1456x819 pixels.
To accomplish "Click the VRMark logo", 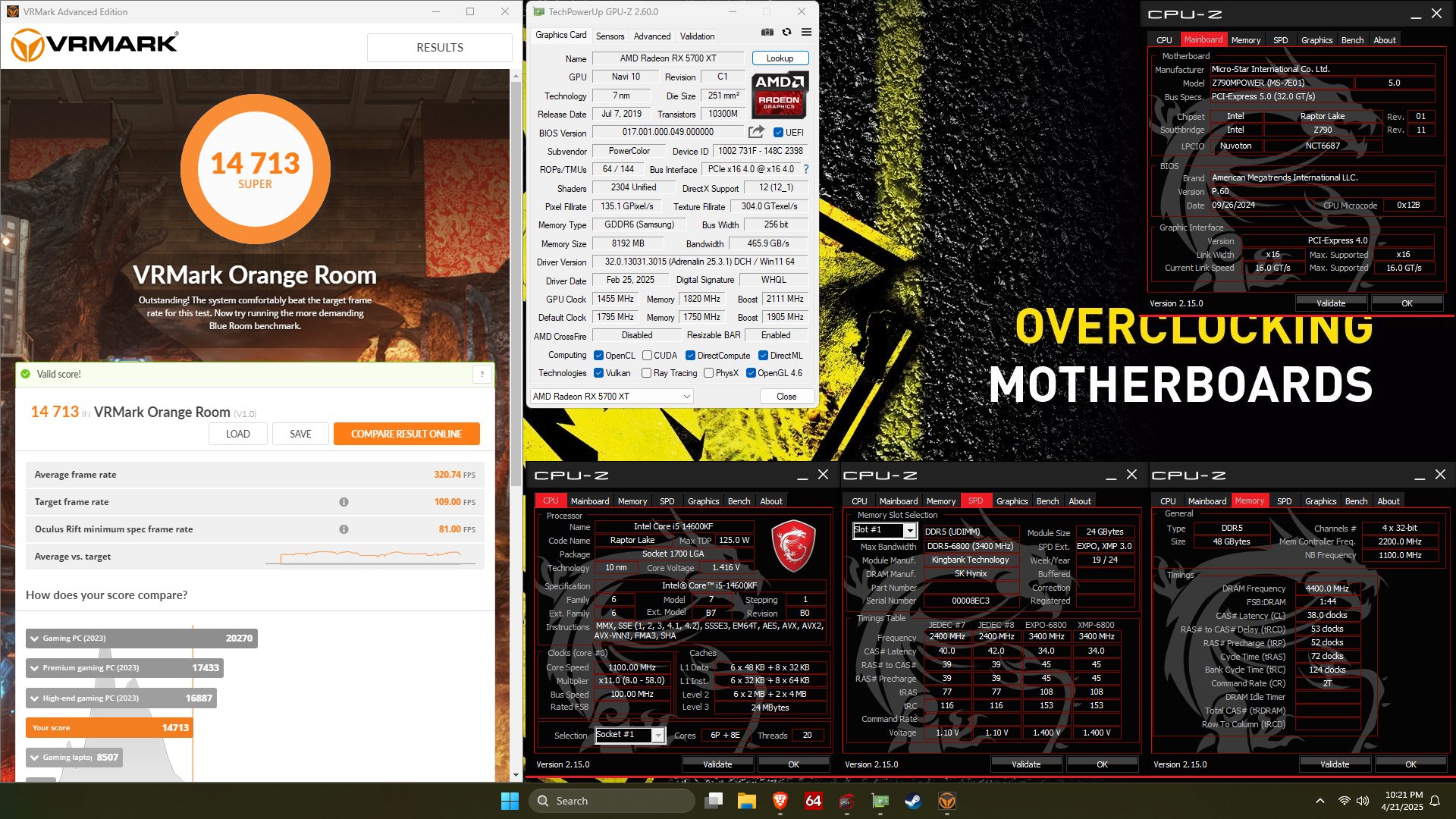I will 95,45.
